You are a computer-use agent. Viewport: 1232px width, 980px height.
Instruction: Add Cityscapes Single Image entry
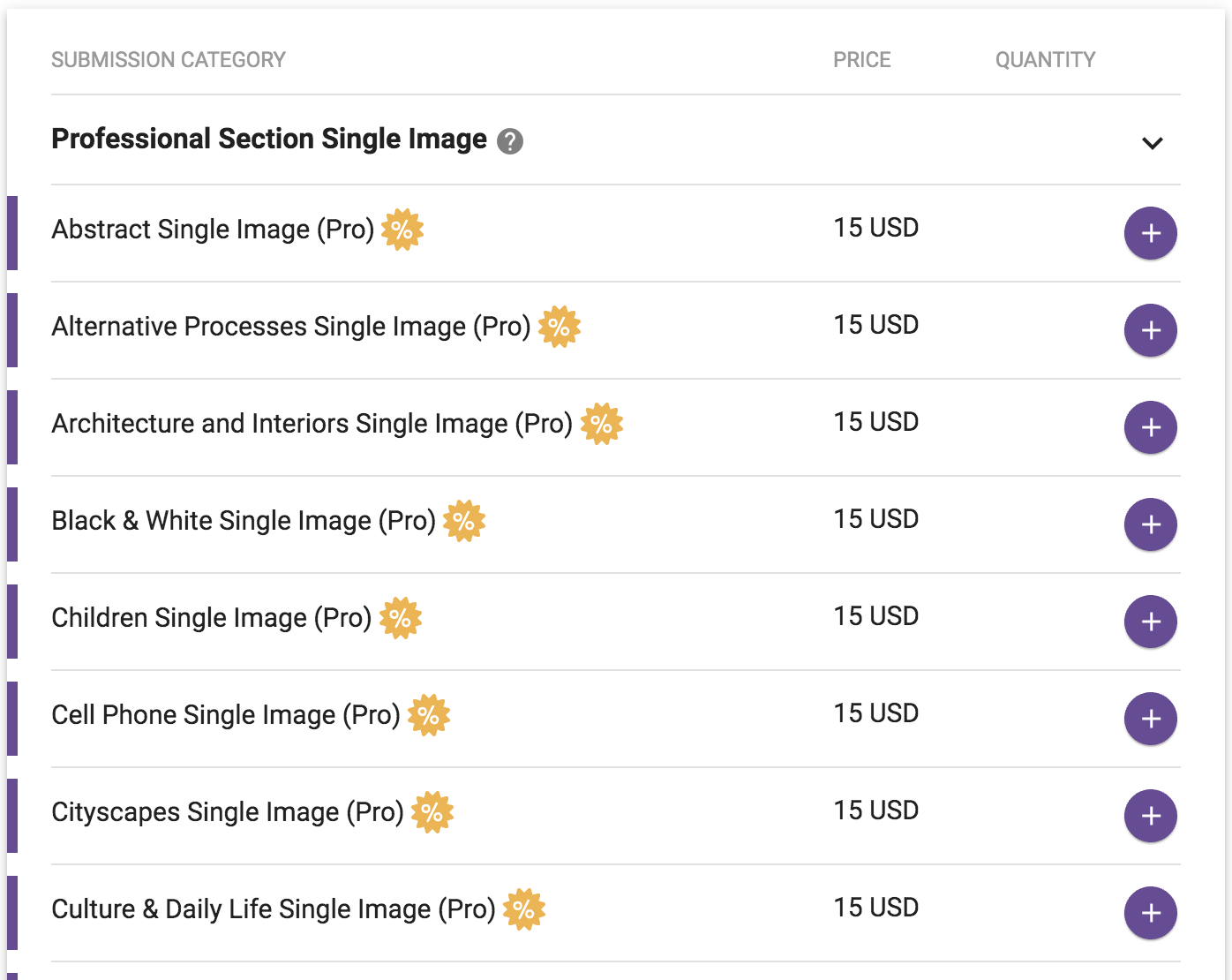tap(1150, 816)
